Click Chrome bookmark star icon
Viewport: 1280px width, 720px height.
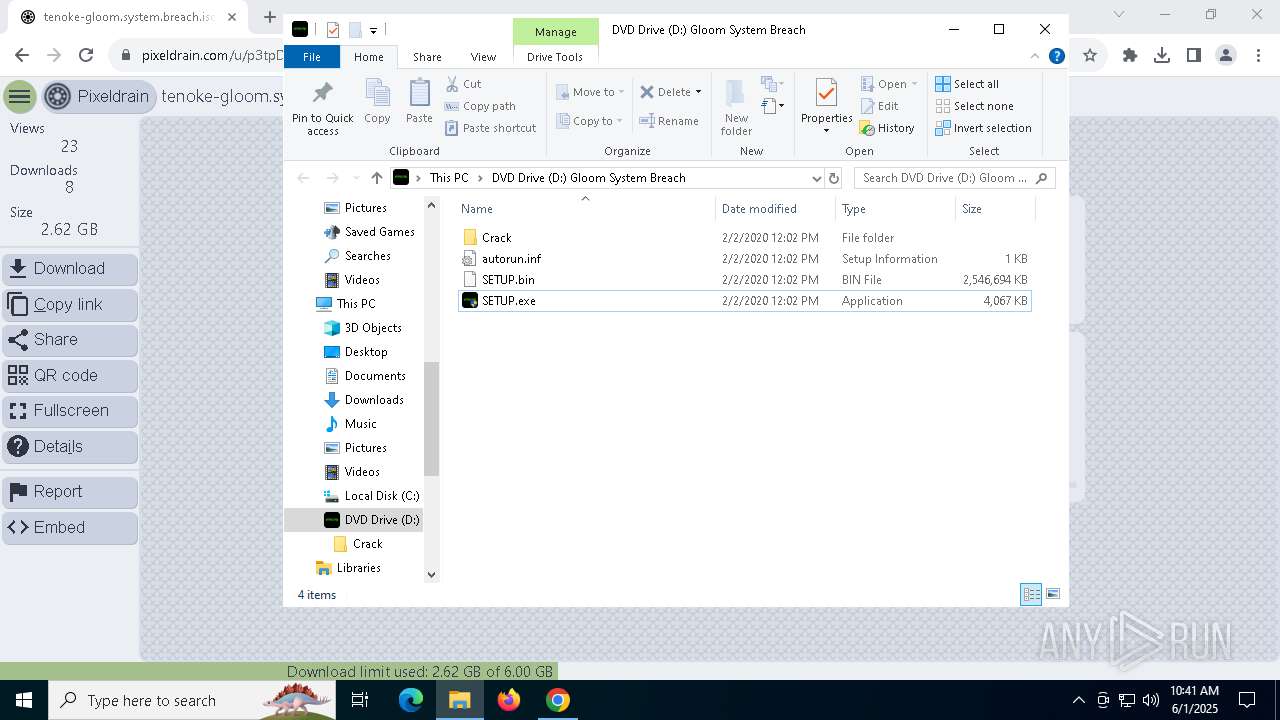tap(1090, 56)
